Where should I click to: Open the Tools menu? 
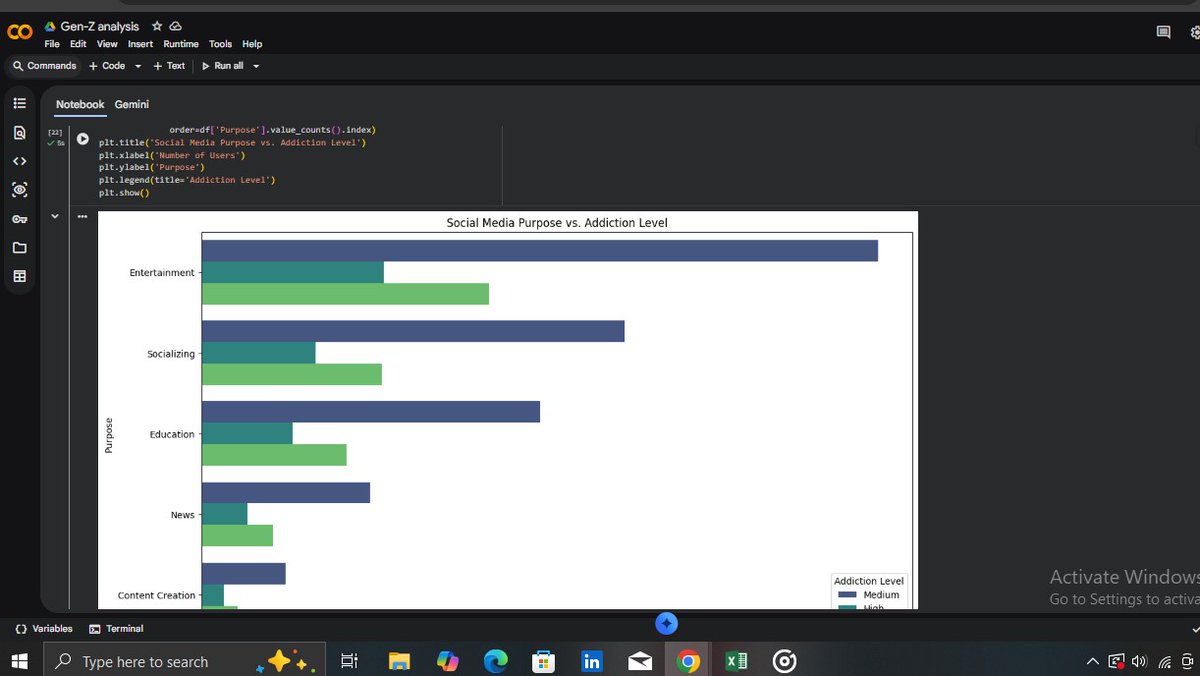coord(220,44)
